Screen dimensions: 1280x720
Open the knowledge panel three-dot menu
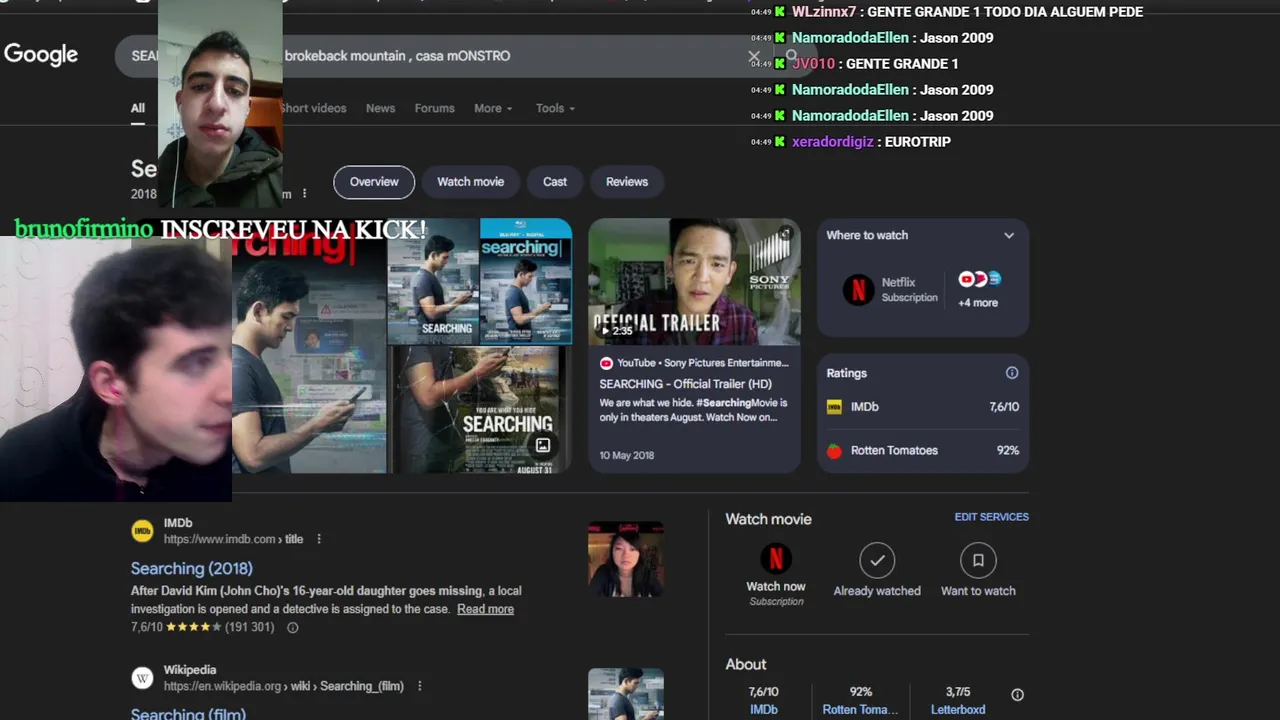[x=304, y=194]
